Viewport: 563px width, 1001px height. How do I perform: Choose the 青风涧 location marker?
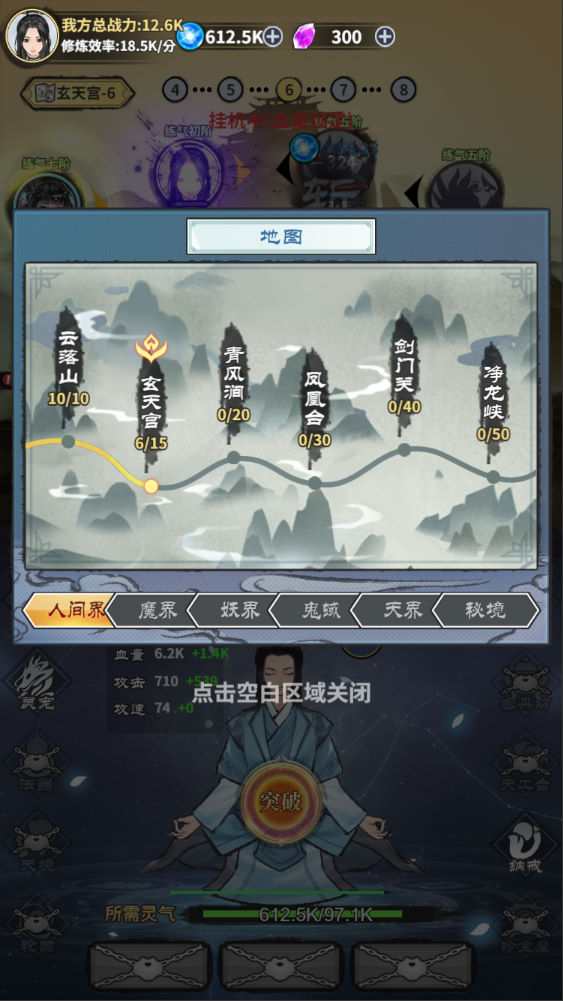pyautogui.click(x=234, y=382)
